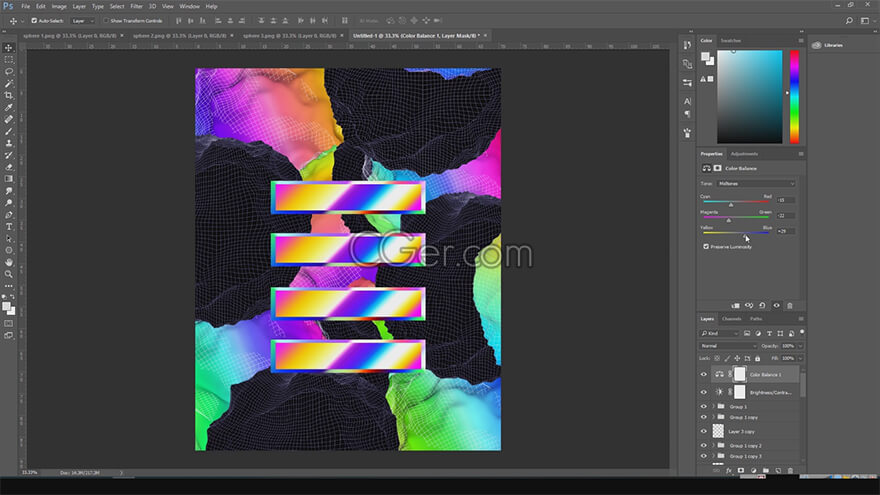Hide the Layer 3 copy layer
This screenshot has height=495, width=880.
704,431
